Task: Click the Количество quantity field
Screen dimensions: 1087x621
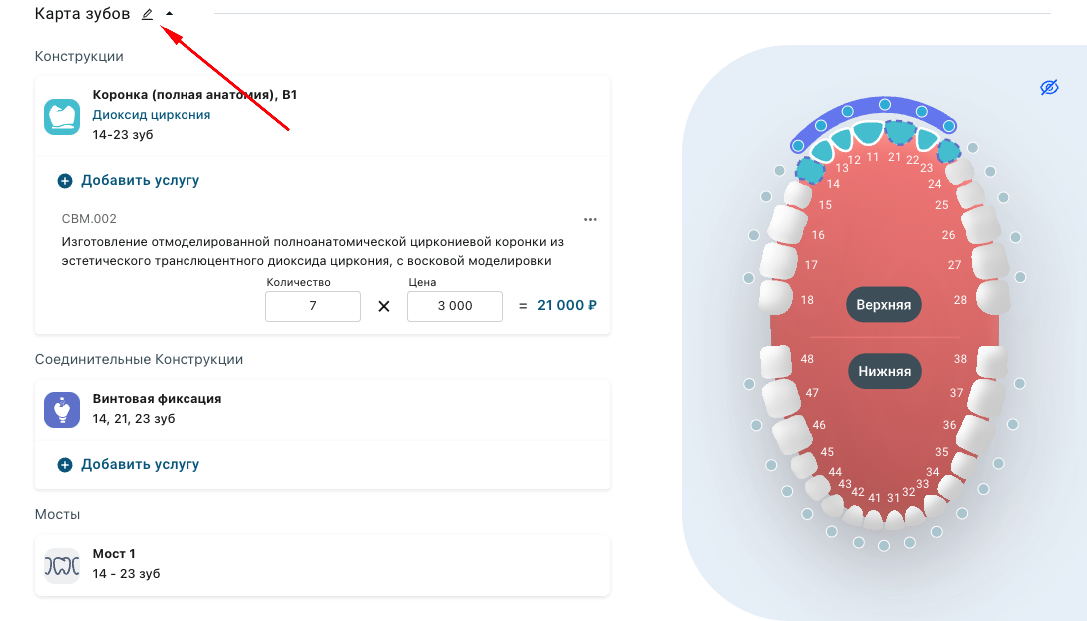Action: pos(313,306)
